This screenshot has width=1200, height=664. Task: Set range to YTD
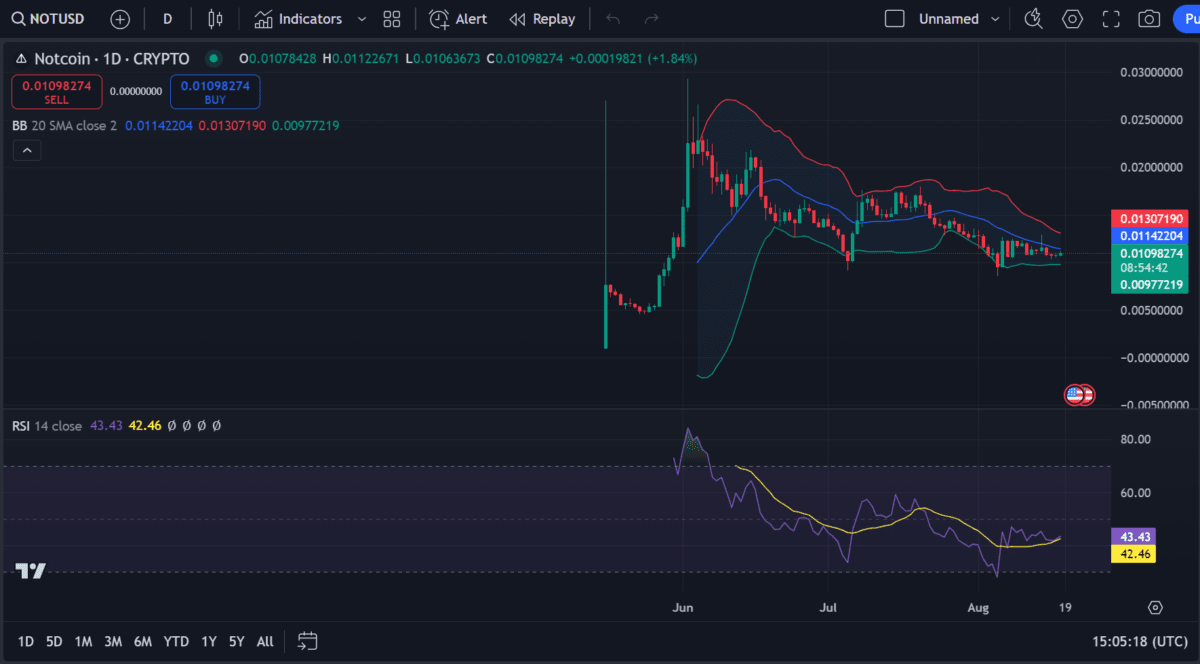coord(177,641)
